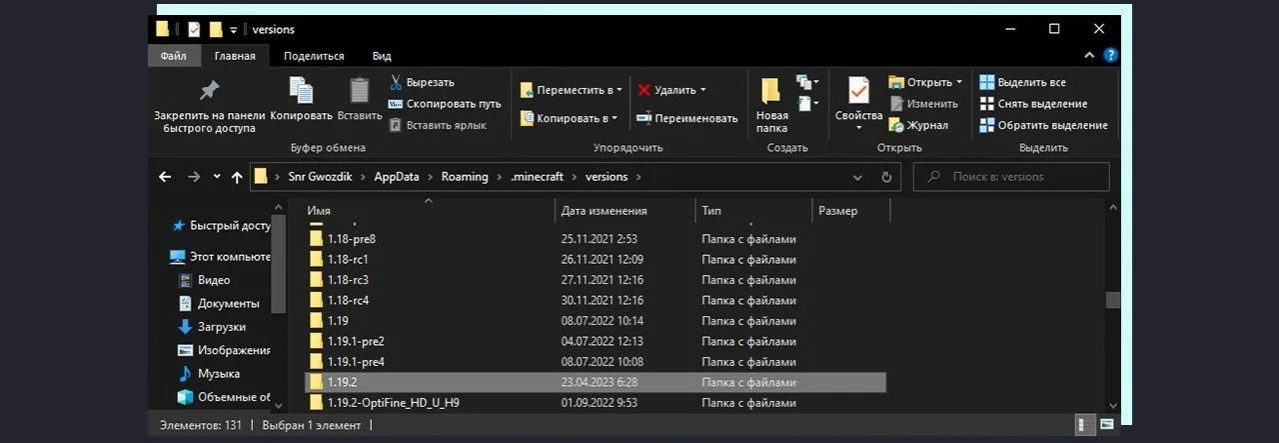Image resolution: width=1279 pixels, height=443 pixels.
Task: Open Help with the blue question mark
Action: pyautogui.click(x=1110, y=56)
